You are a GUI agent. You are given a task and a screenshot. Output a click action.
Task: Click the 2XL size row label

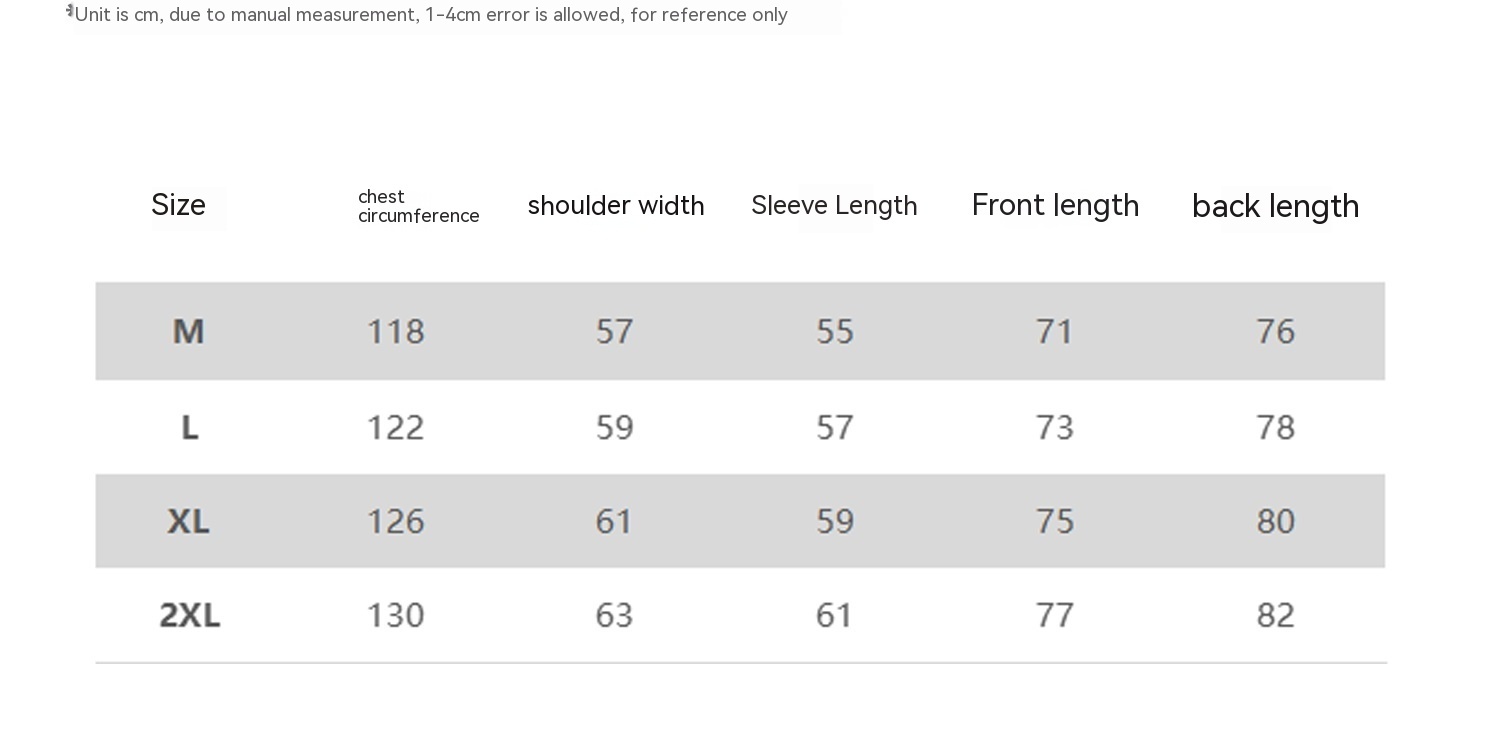190,615
